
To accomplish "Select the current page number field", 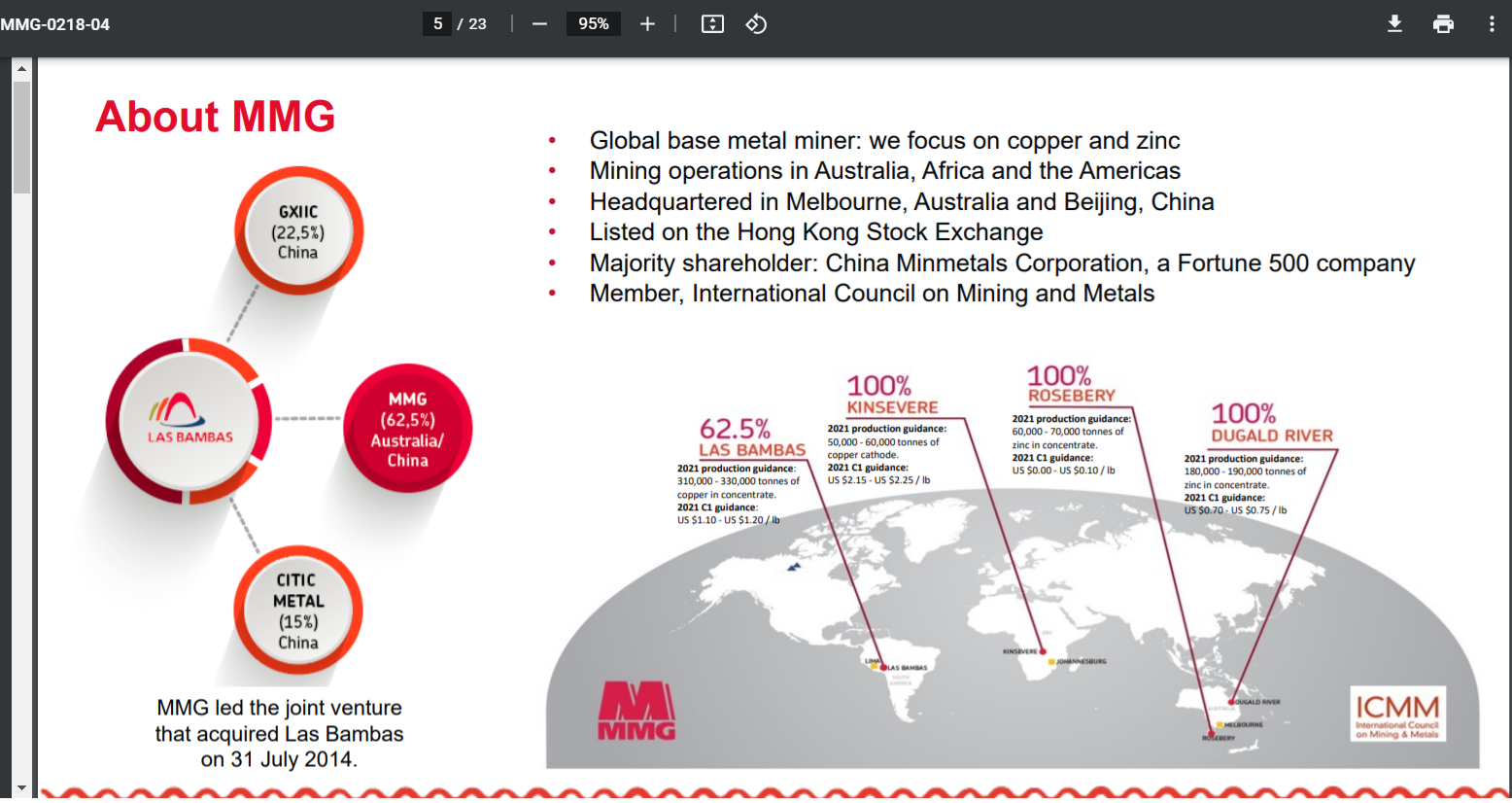I will click(437, 24).
